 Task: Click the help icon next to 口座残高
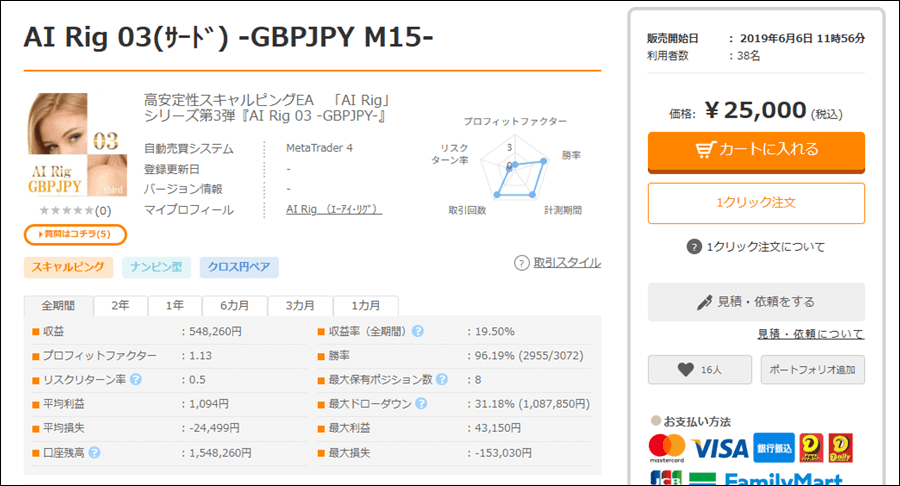(94, 453)
